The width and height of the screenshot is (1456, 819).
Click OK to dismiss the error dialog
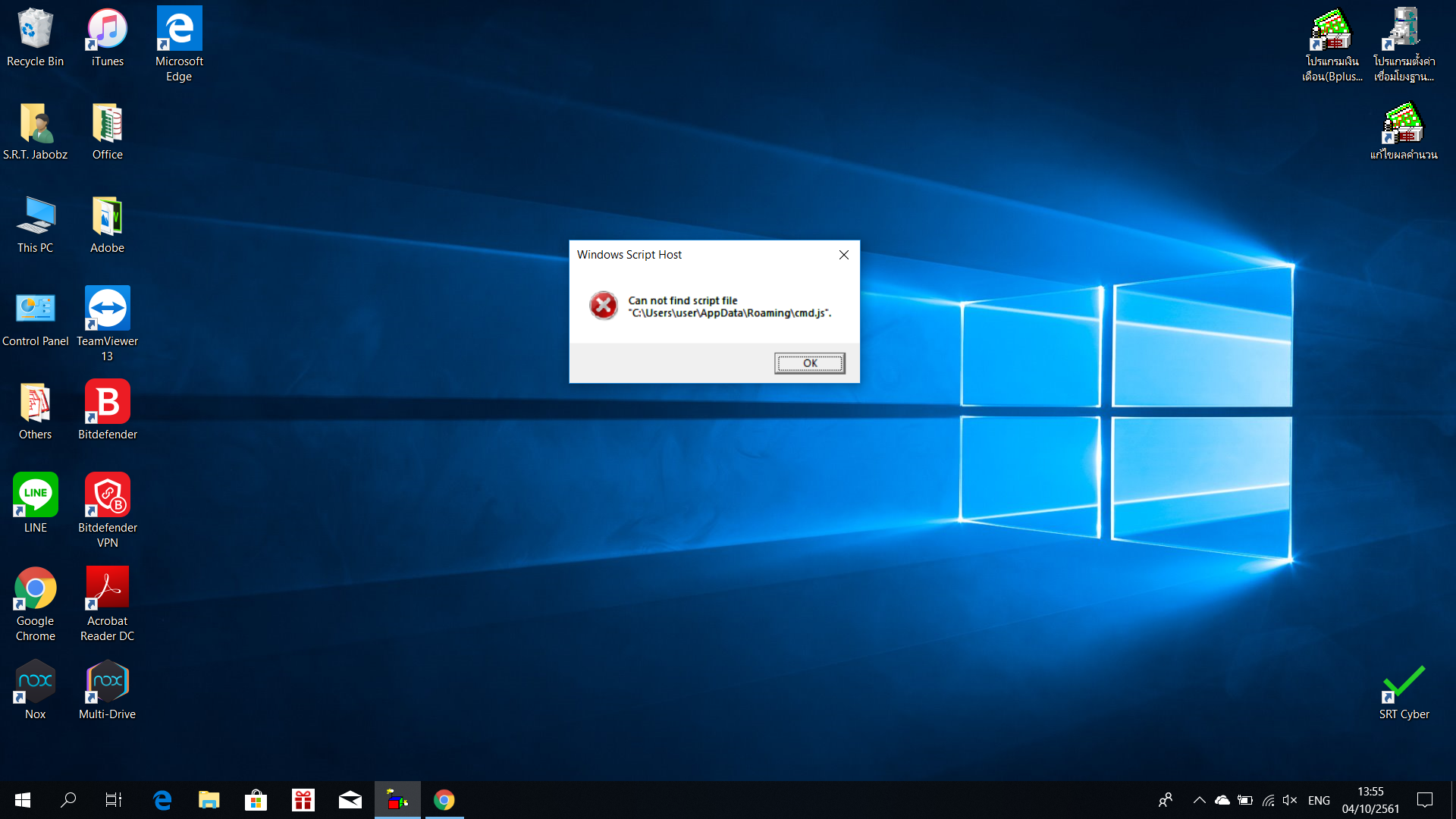(810, 362)
